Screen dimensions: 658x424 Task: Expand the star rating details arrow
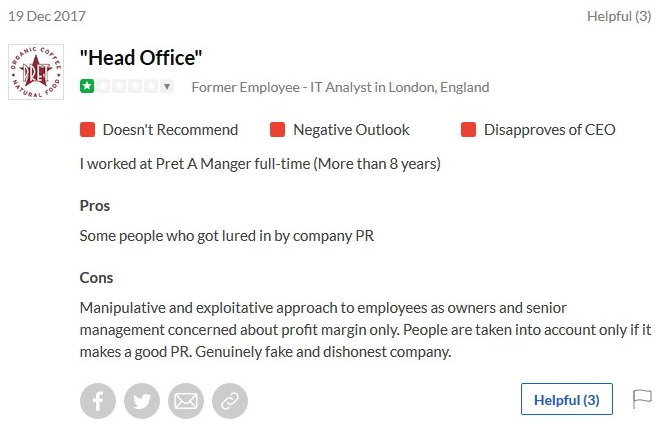(x=167, y=87)
